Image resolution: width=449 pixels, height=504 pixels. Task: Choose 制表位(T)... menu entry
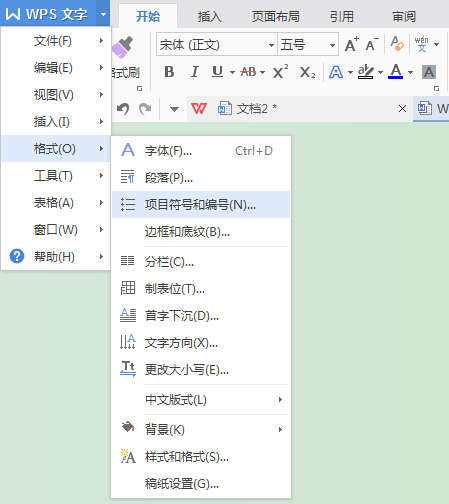(201, 289)
